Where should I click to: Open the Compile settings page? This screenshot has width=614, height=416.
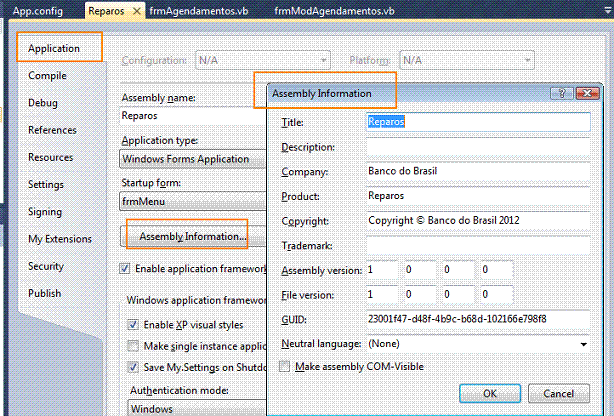click(47, 76)
